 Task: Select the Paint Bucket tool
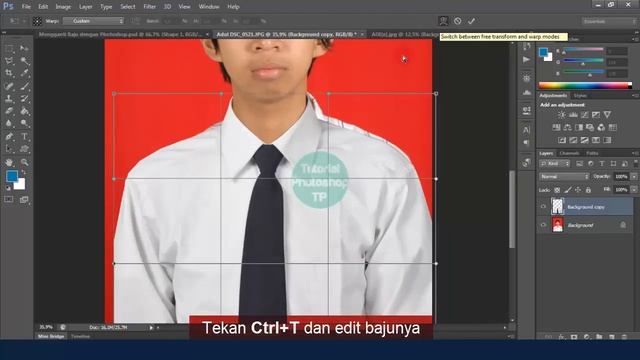click(24, 111)
